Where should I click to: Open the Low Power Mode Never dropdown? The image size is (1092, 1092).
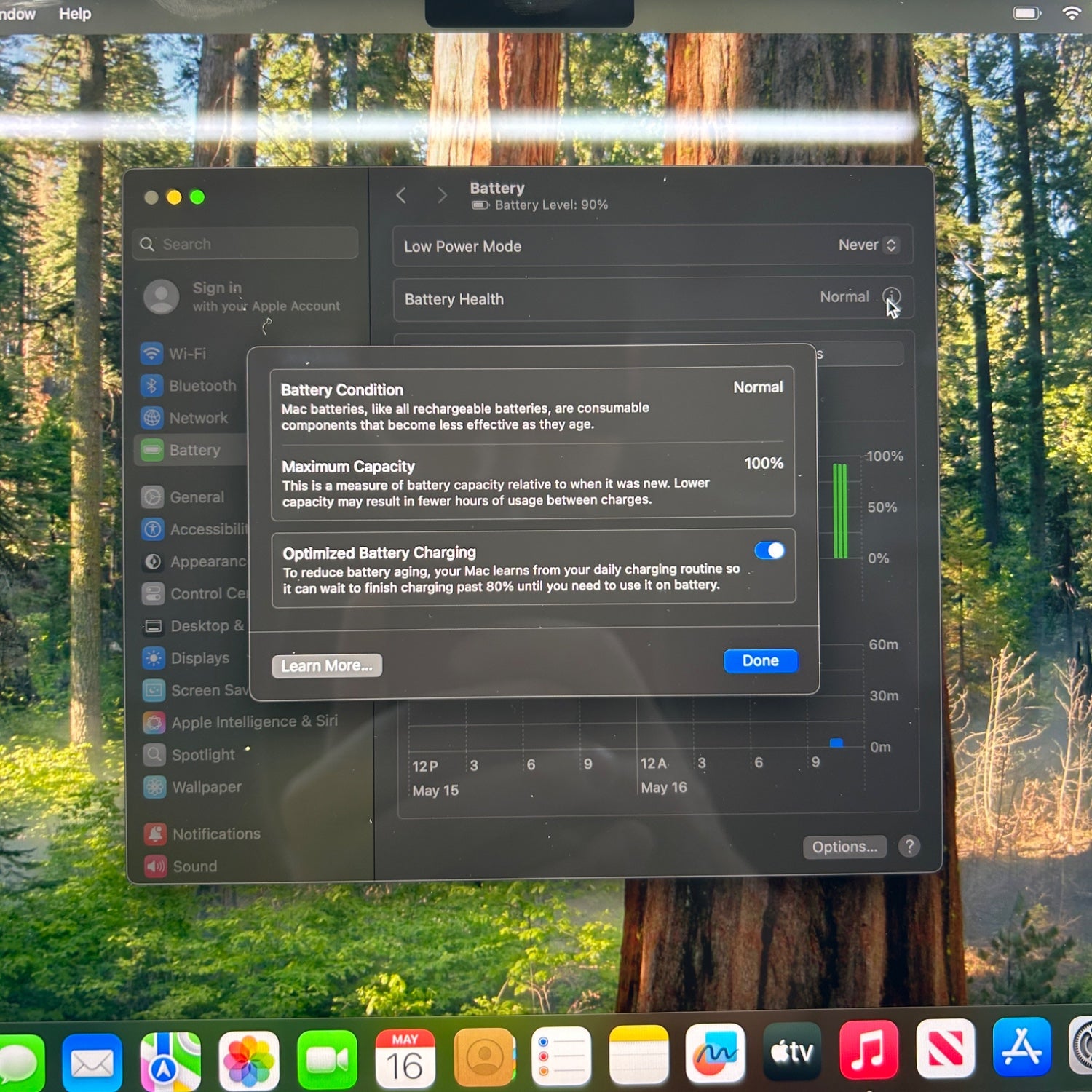(869, 245)
